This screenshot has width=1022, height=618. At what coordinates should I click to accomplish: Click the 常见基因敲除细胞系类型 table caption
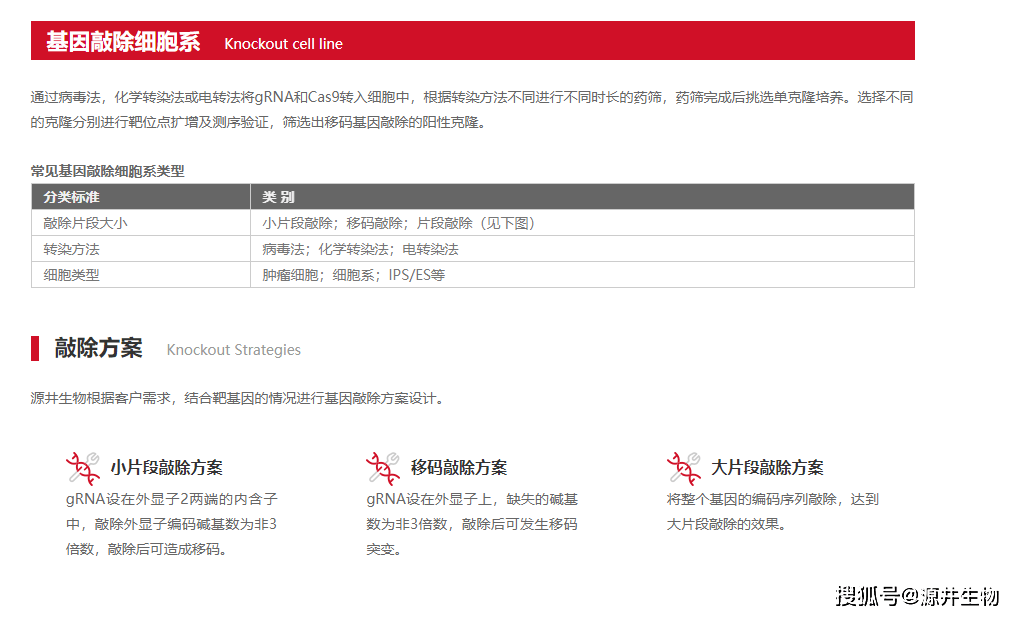[107, 171]
